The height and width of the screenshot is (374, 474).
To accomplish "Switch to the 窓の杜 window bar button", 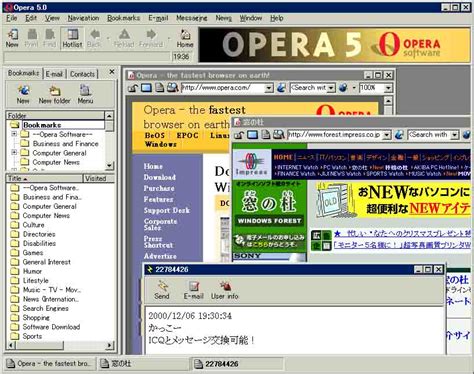I will [143, 363].
